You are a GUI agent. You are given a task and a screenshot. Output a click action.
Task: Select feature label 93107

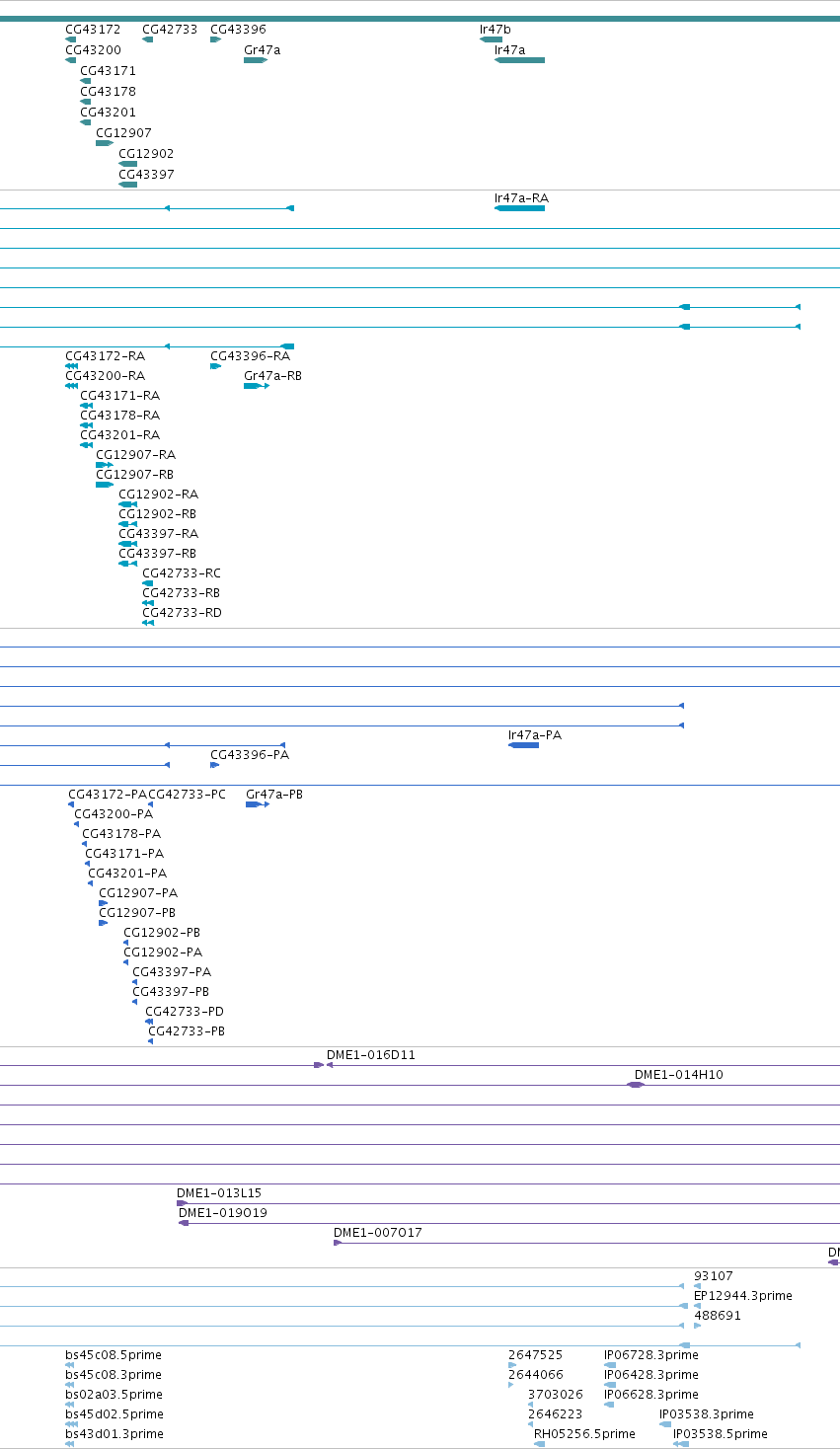(x=714, y=1276)
